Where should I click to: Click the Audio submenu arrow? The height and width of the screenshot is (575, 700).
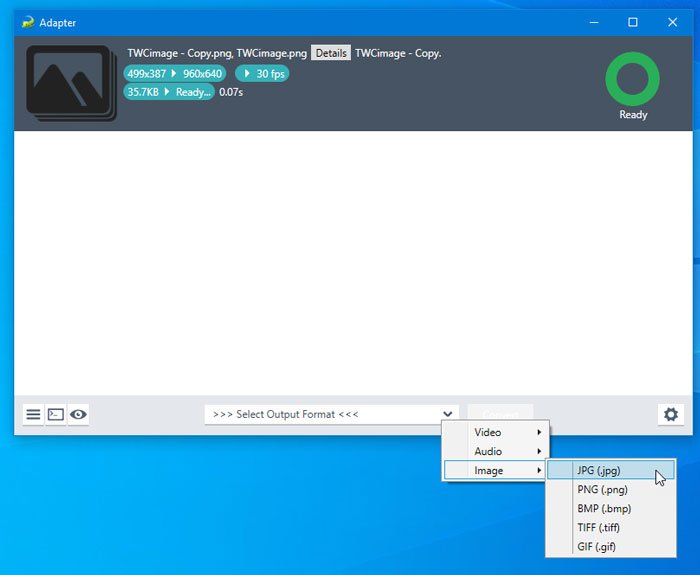tap(539, 451)
